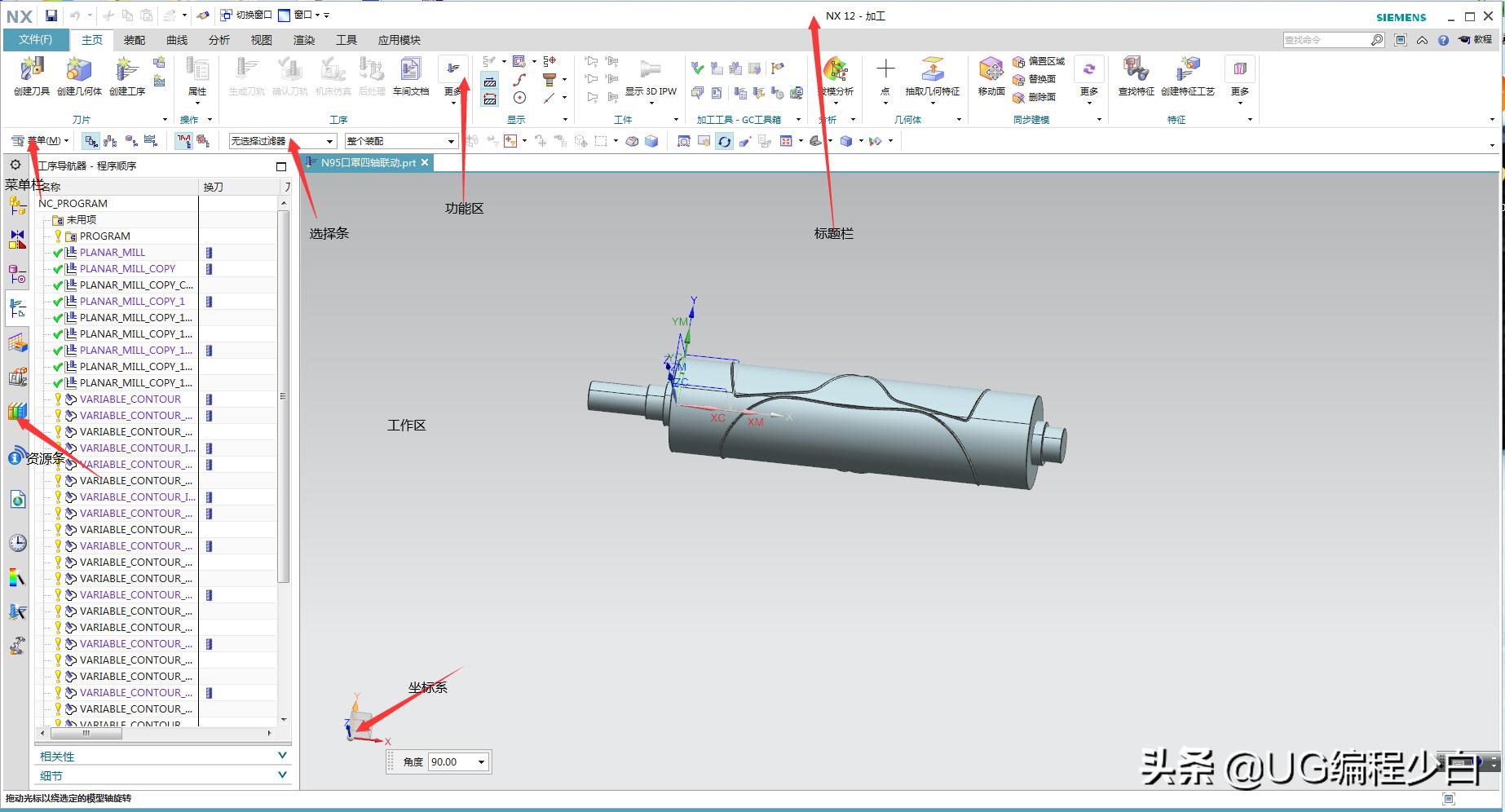Click the Move Face (移动面) icon
Image resolution: width=1505 pixels, height=812 pixels.
pos(991,70)
